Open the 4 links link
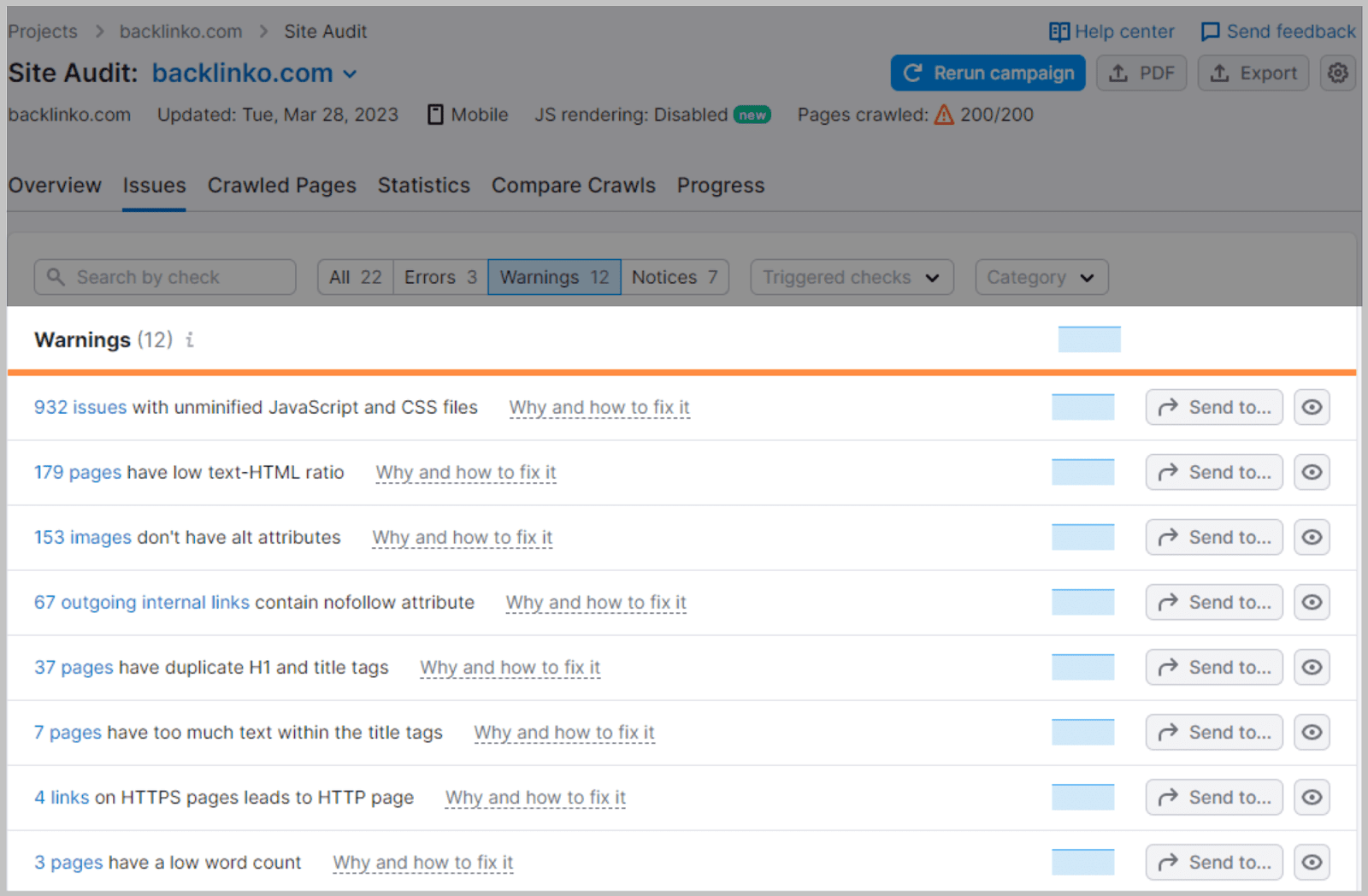This screenshot has height=896, width=1368. (x=62, y=797)
